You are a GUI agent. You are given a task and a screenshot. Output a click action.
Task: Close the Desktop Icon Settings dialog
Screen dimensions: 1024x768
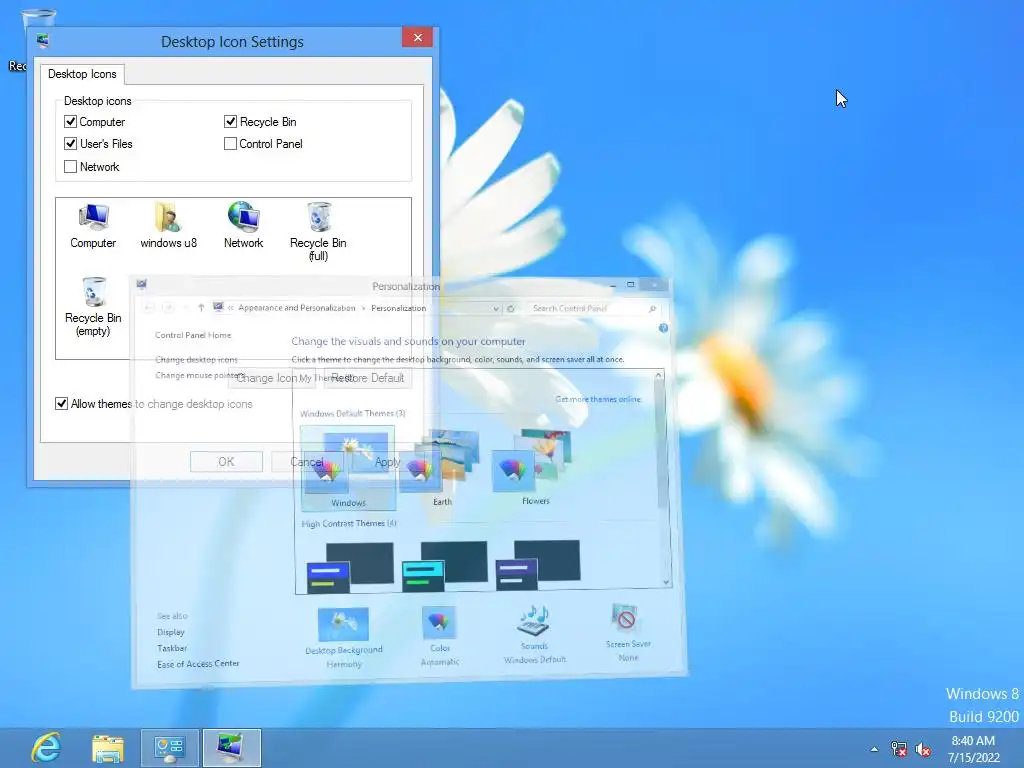(x=417, y=37)
